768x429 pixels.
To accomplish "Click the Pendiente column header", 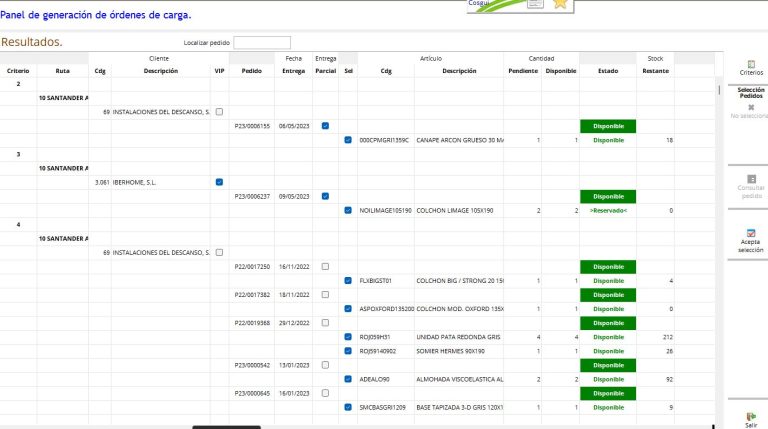I will click(523, 71).
